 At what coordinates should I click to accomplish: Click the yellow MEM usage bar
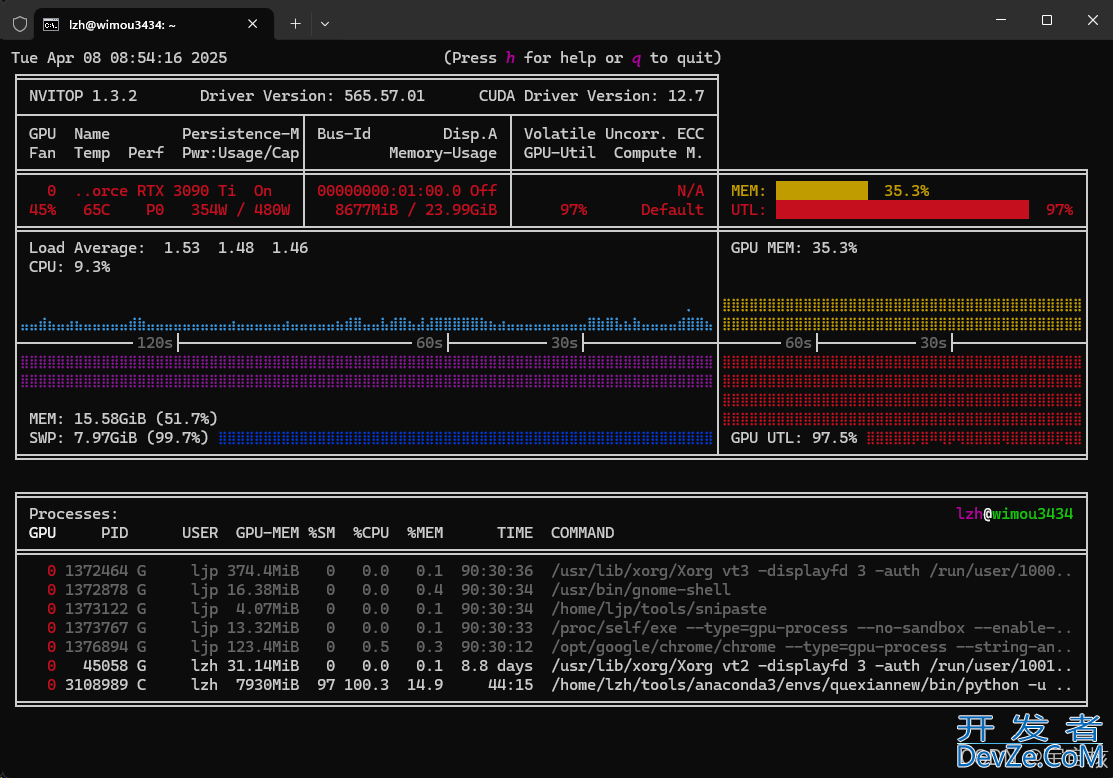[x=822, y=190]
